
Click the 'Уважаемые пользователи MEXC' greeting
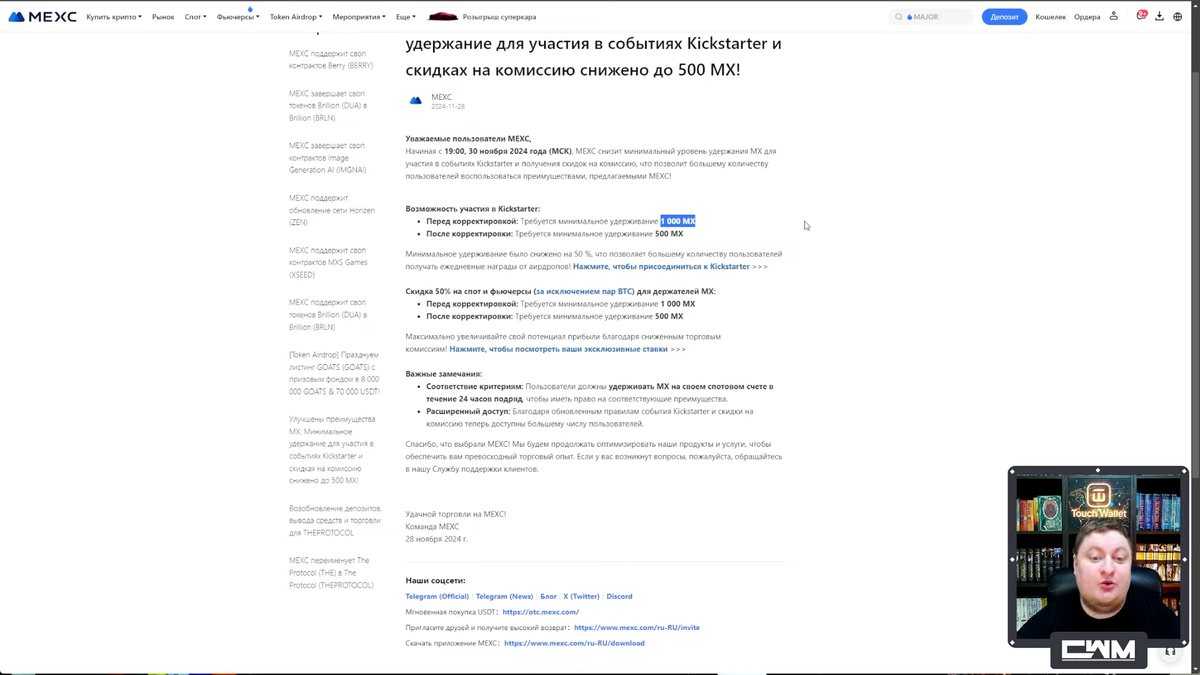tap(469, 139)
